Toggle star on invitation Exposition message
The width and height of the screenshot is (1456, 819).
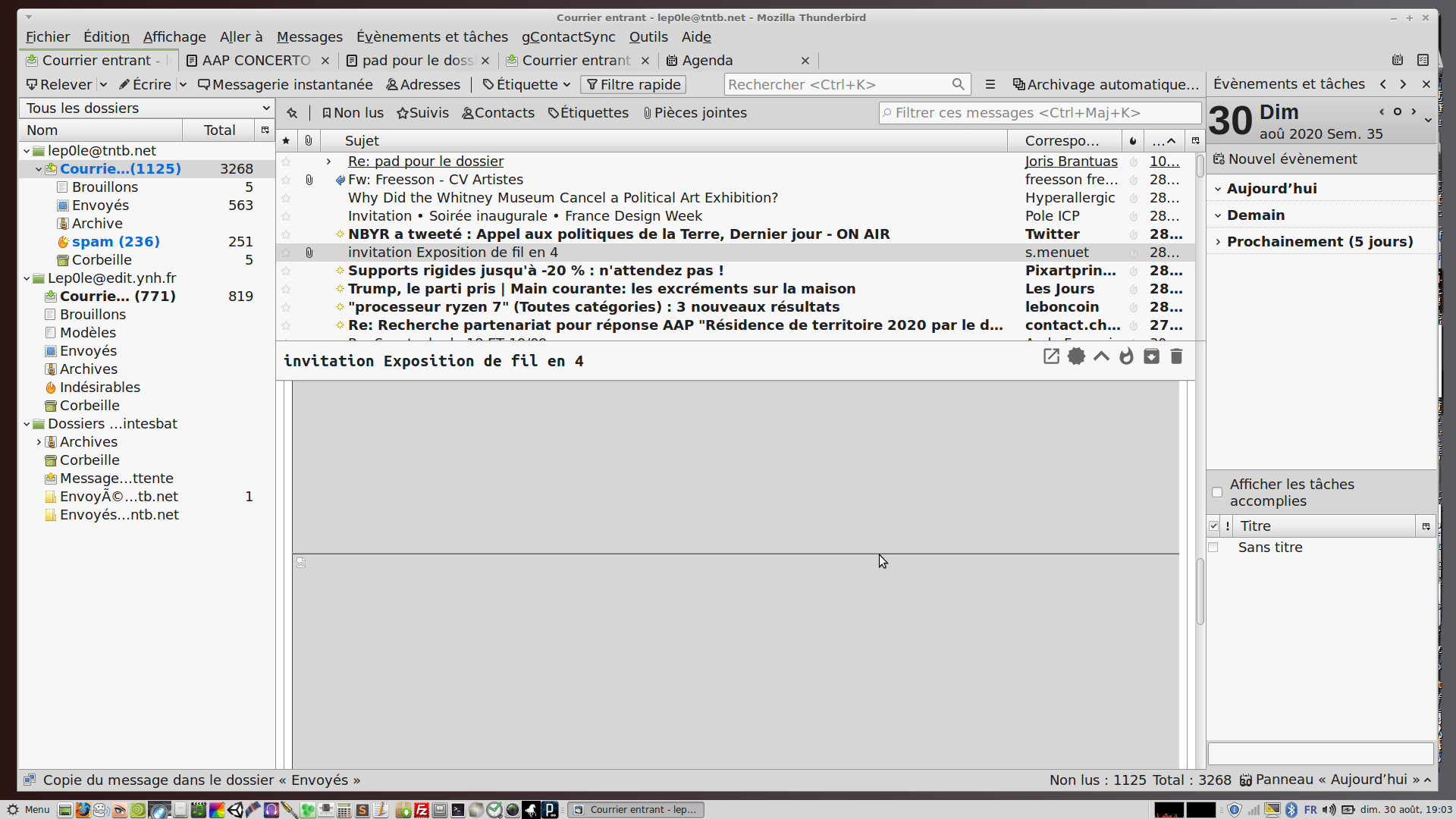tap(286, 253)
